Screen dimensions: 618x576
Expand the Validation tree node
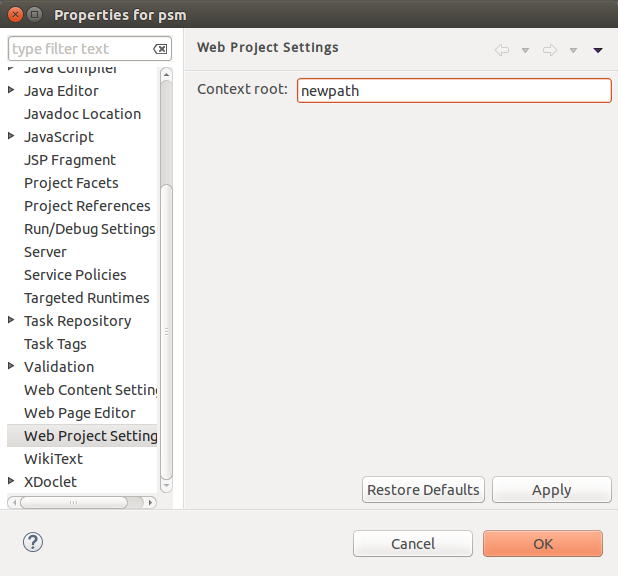coord(12,367)
